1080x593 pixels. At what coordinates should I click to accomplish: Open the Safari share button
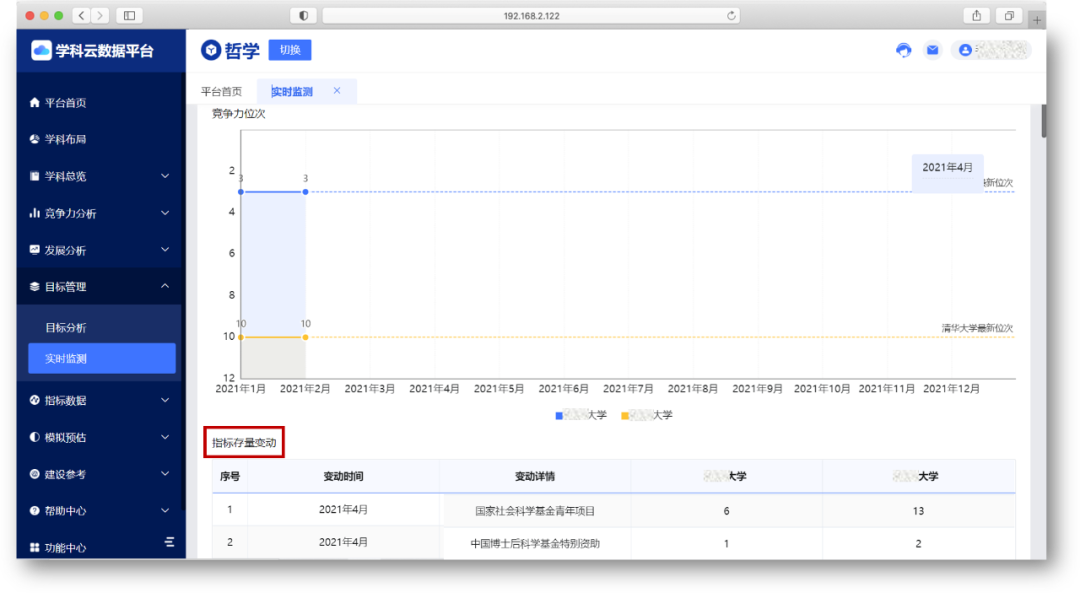976,15
